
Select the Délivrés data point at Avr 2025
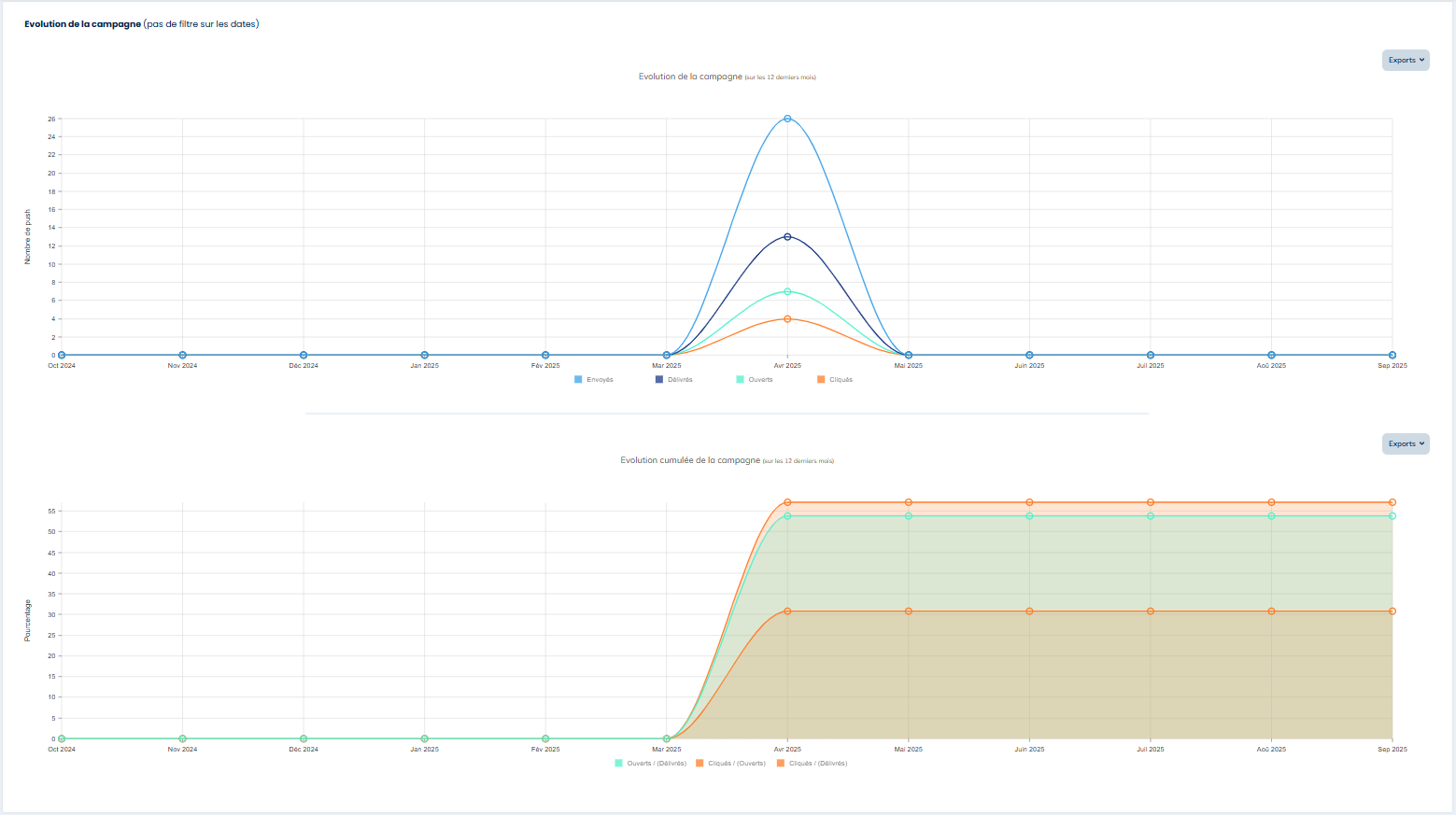787,237
